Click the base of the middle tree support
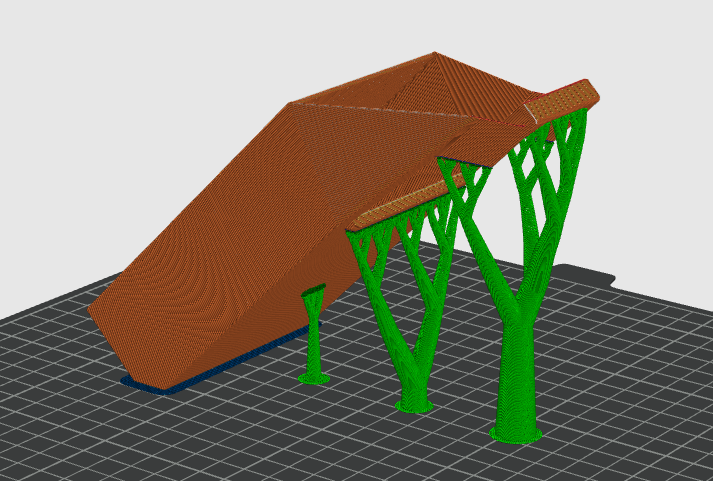 414,406
